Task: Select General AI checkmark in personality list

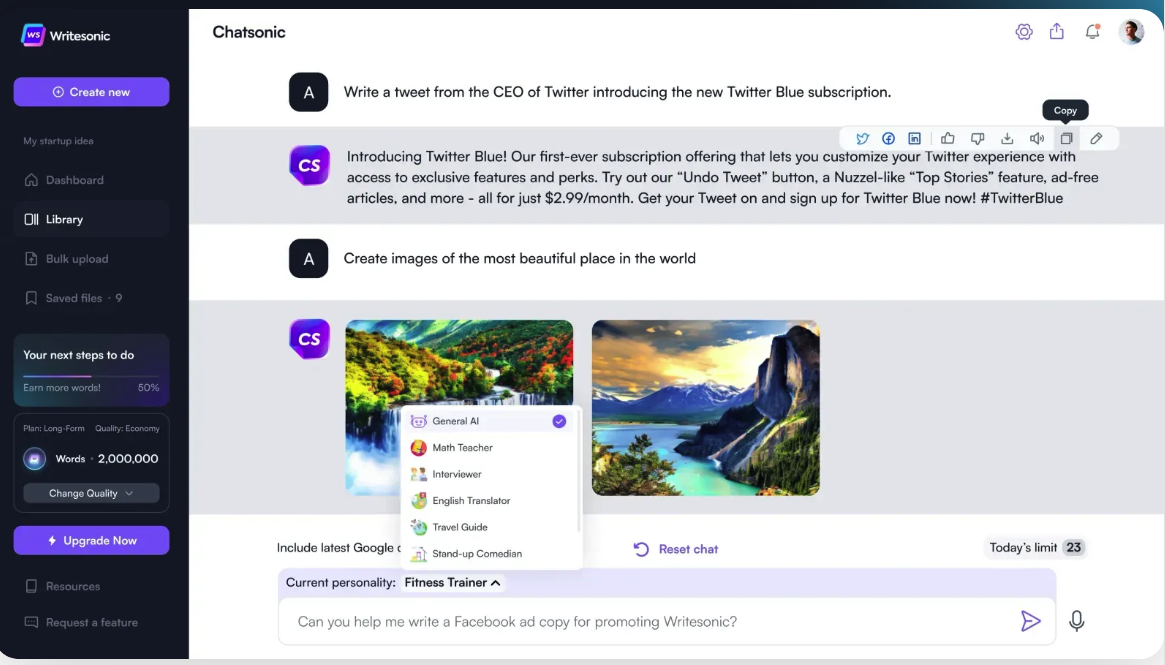Action: [x=559, y=421]
